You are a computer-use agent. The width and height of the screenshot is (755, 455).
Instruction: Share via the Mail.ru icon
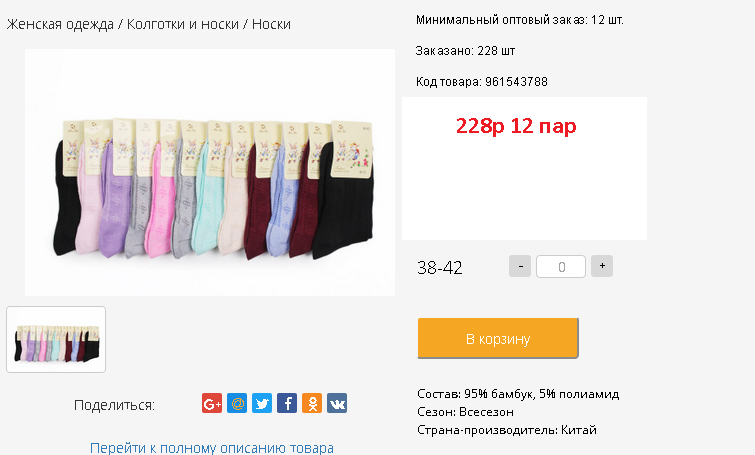237,403
